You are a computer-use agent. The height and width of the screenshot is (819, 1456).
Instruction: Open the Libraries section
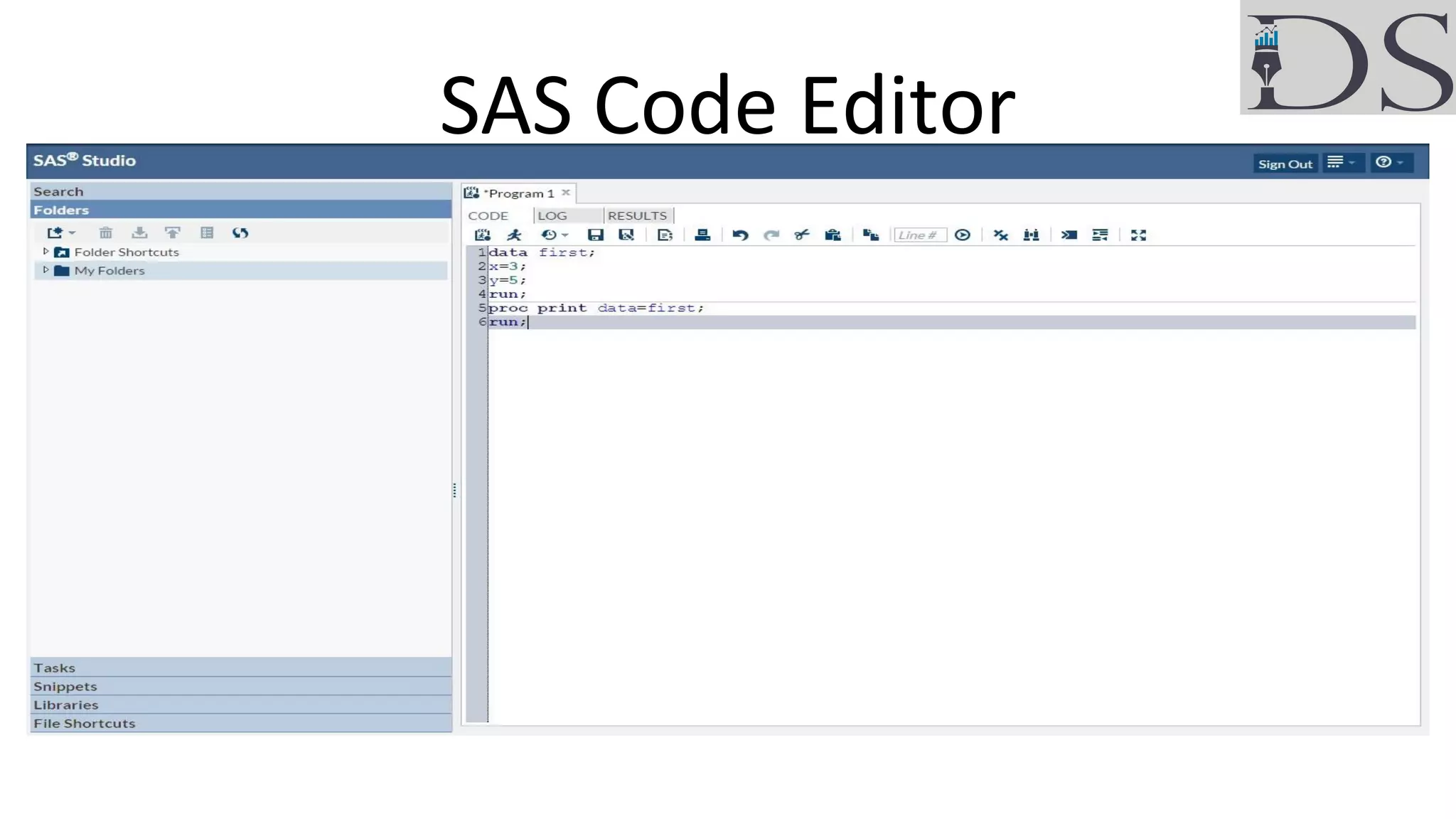tap(66, 705)
